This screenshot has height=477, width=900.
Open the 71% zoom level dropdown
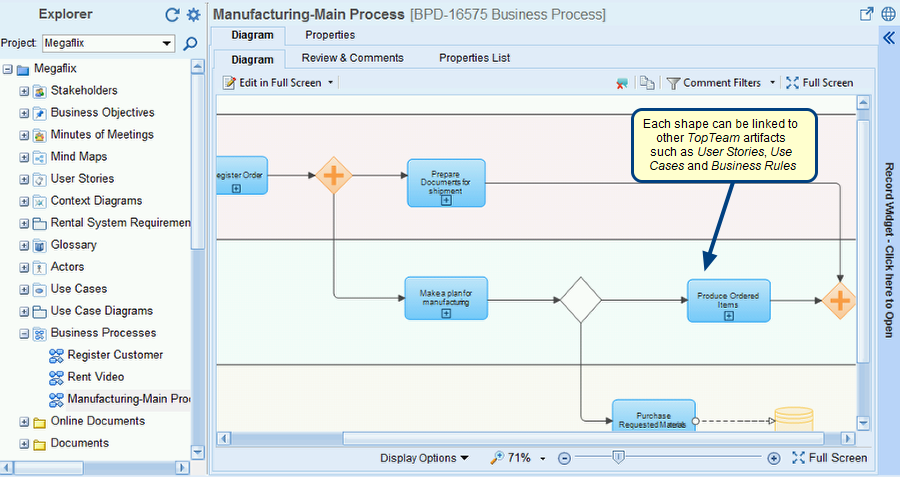542,459
